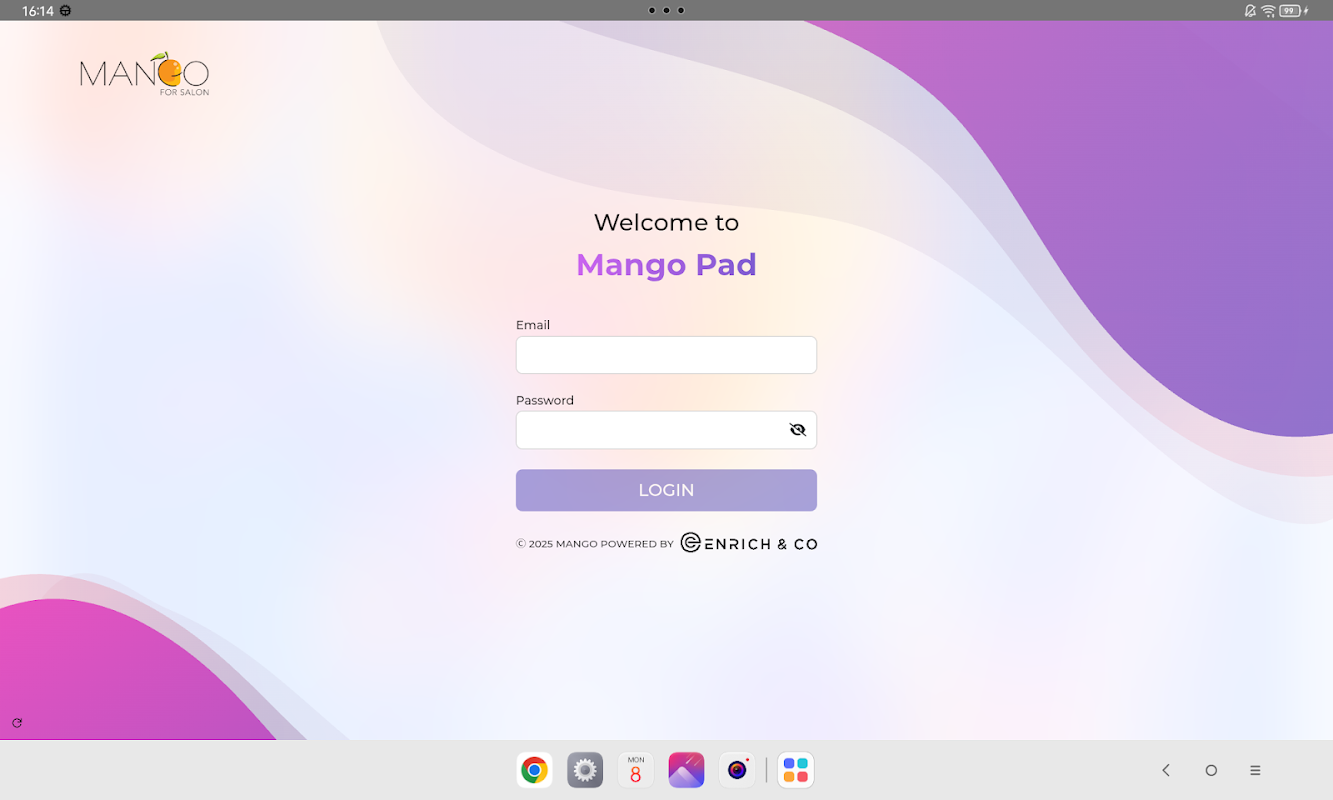The image size is (1333, 800).
Task: Tap the 16:14 clock in the status bar
Action: tap(38, 11)
